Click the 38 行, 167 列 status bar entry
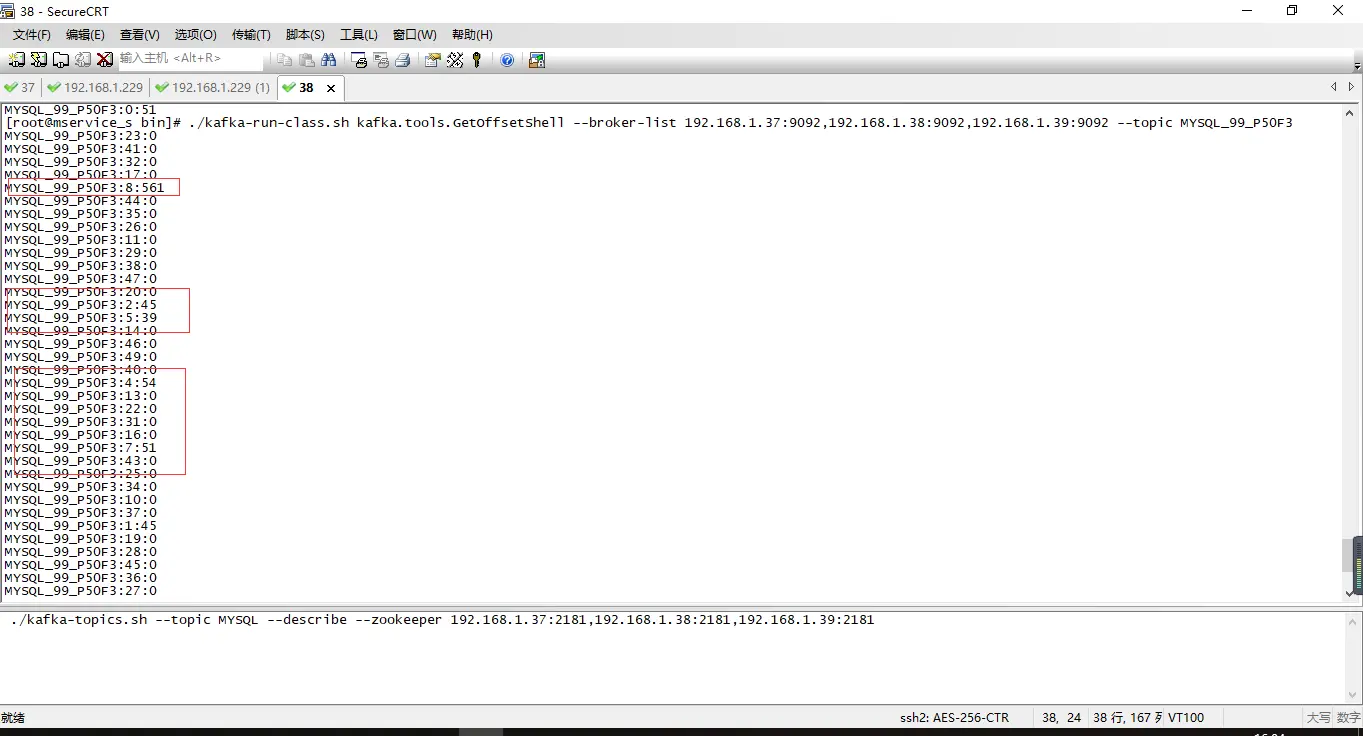 [x=1128, y=718]
